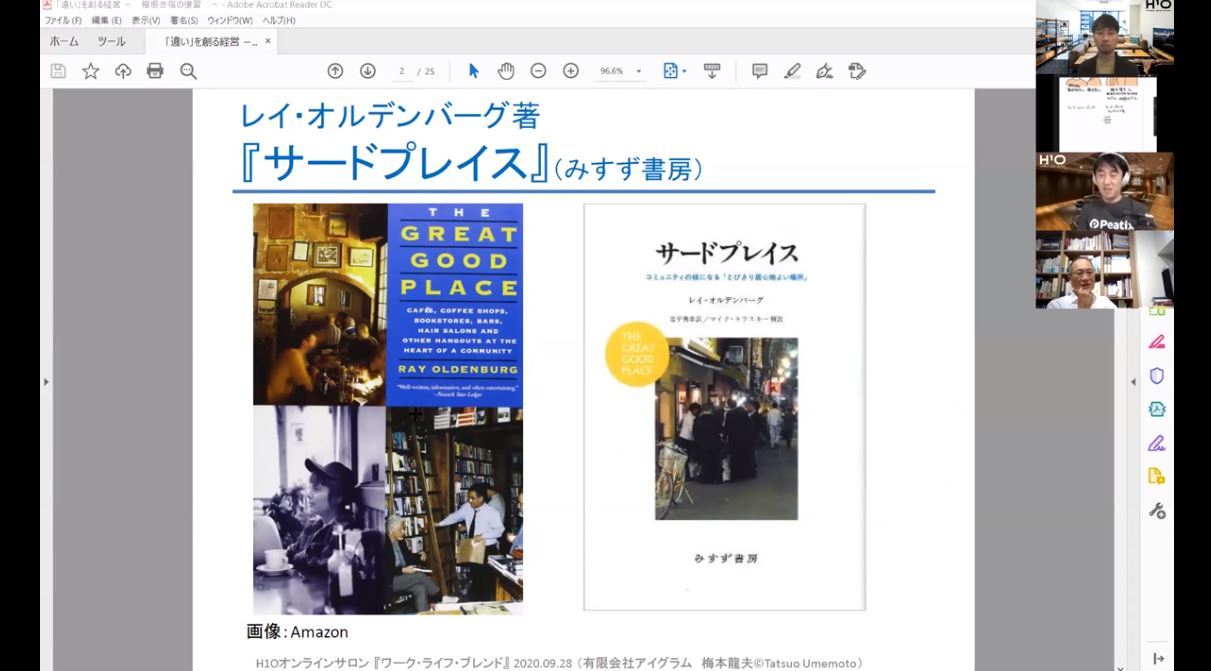
Task: Select top participant video with H1O logo
Action: (x=1104, y=37)
